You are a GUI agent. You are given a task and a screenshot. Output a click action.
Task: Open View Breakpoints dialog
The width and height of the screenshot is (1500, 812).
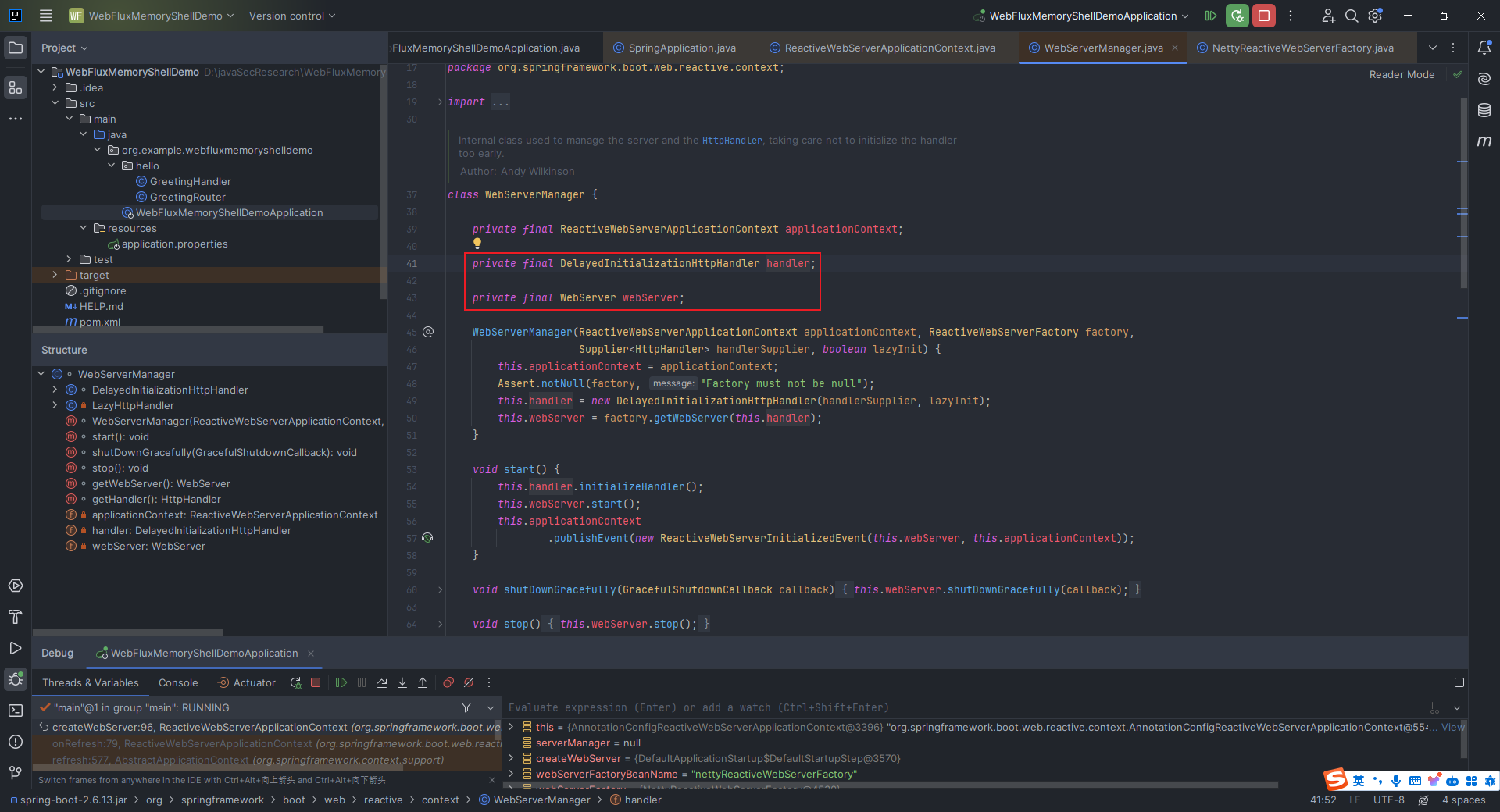[448, 682]
